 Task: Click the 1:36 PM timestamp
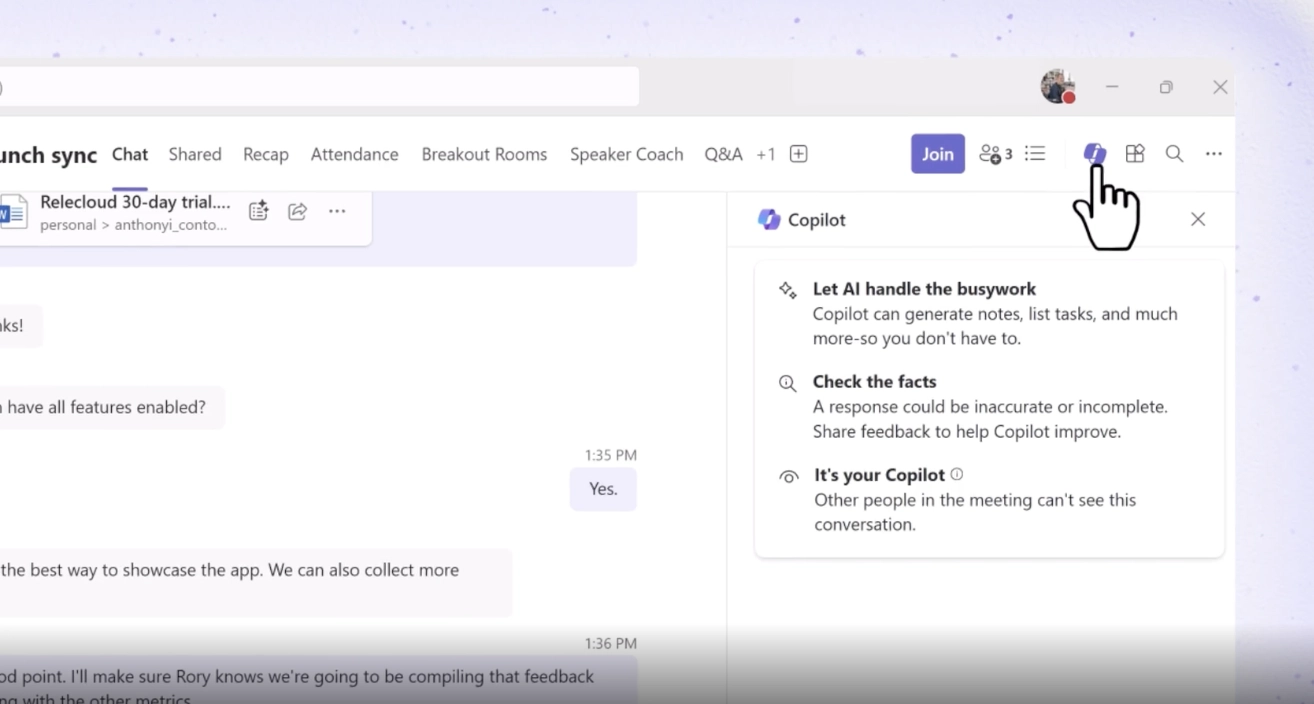tap(611, 644)
